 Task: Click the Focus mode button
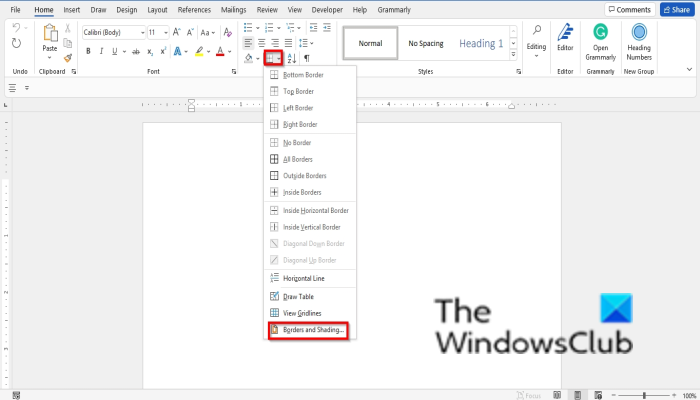(x=529, y=395)
